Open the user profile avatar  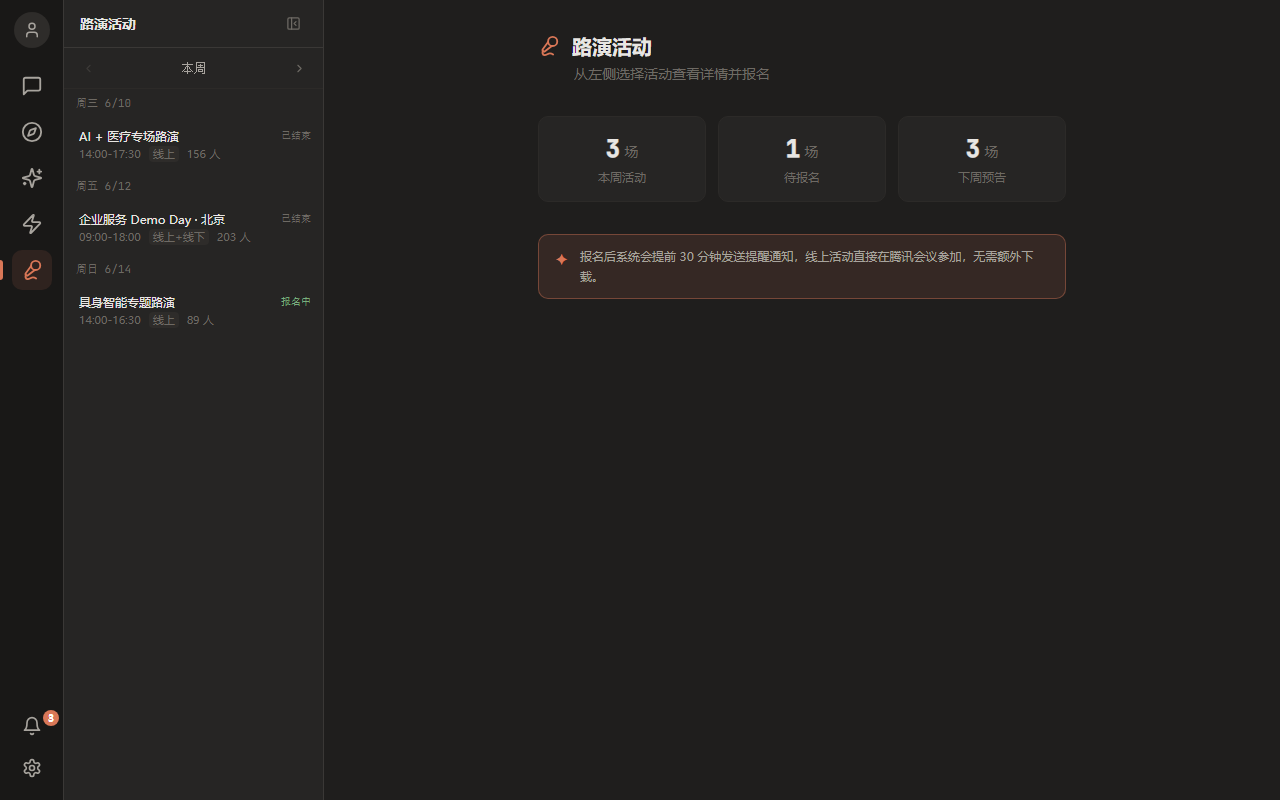(x=32, y=30)
